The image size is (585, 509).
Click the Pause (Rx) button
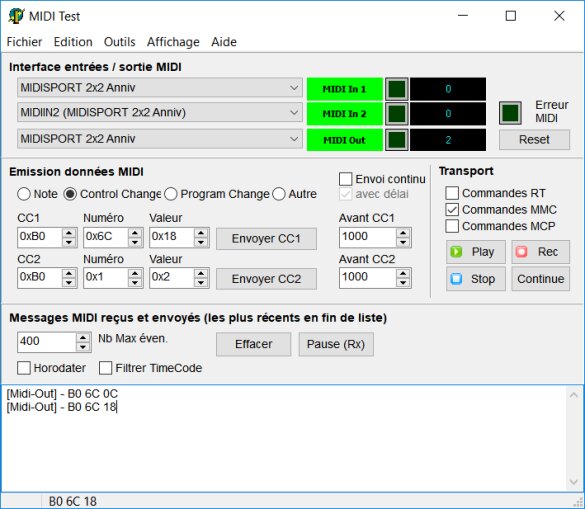tap(336, 344)
